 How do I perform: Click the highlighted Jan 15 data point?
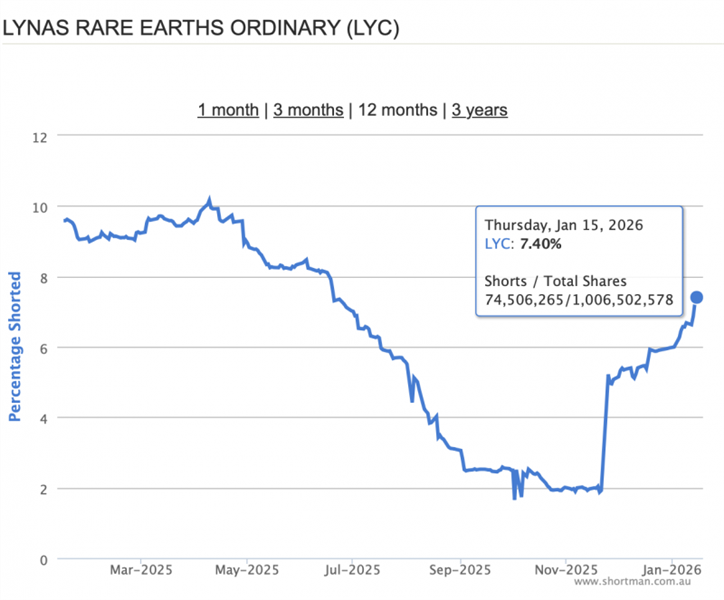(x=697, y=297)
